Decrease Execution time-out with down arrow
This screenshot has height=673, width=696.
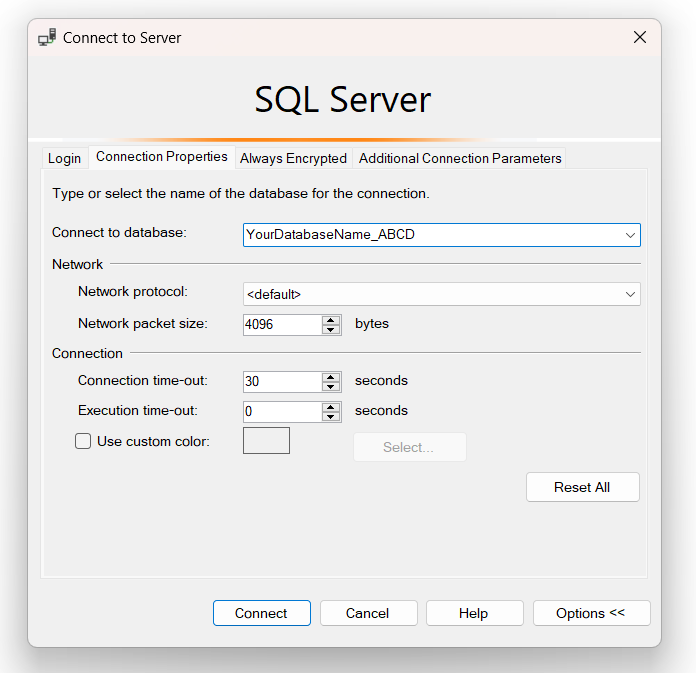point(331,417)
